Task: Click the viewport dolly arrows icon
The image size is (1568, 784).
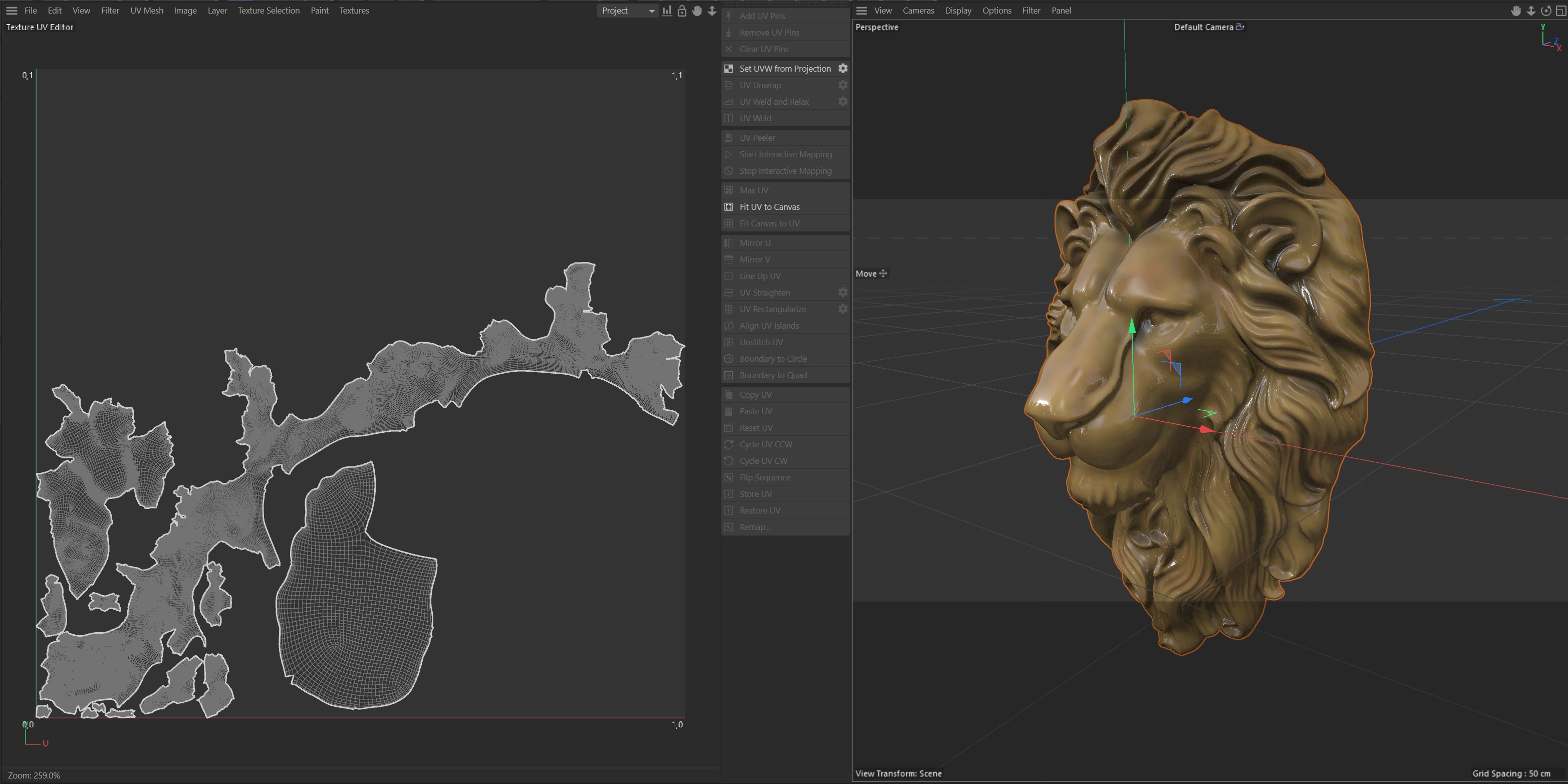Action: tap(1531, 11)
